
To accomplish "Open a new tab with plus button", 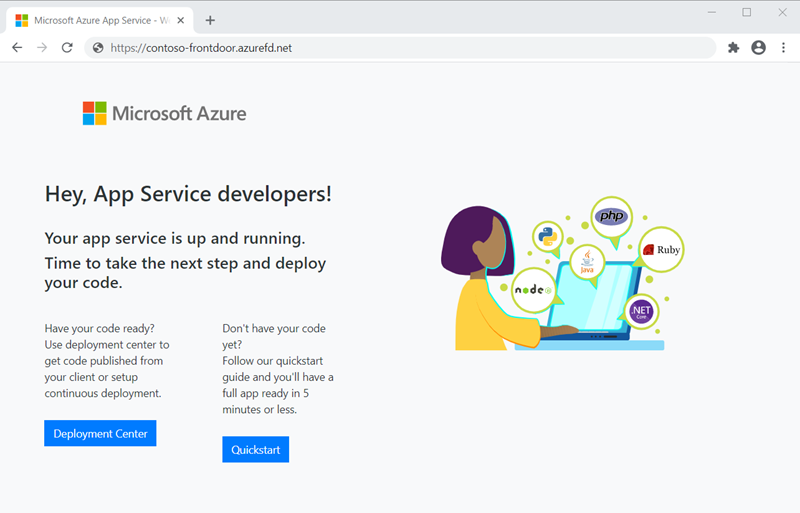I will pos(210,20).
